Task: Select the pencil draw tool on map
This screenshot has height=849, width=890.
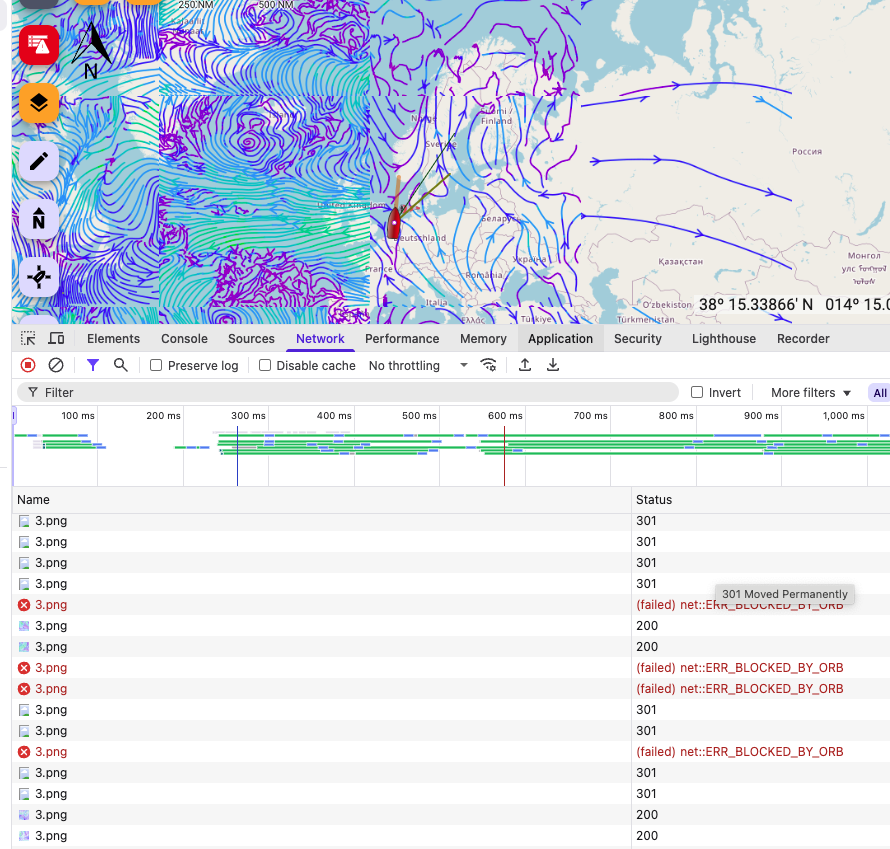Action: pos(39,162)
